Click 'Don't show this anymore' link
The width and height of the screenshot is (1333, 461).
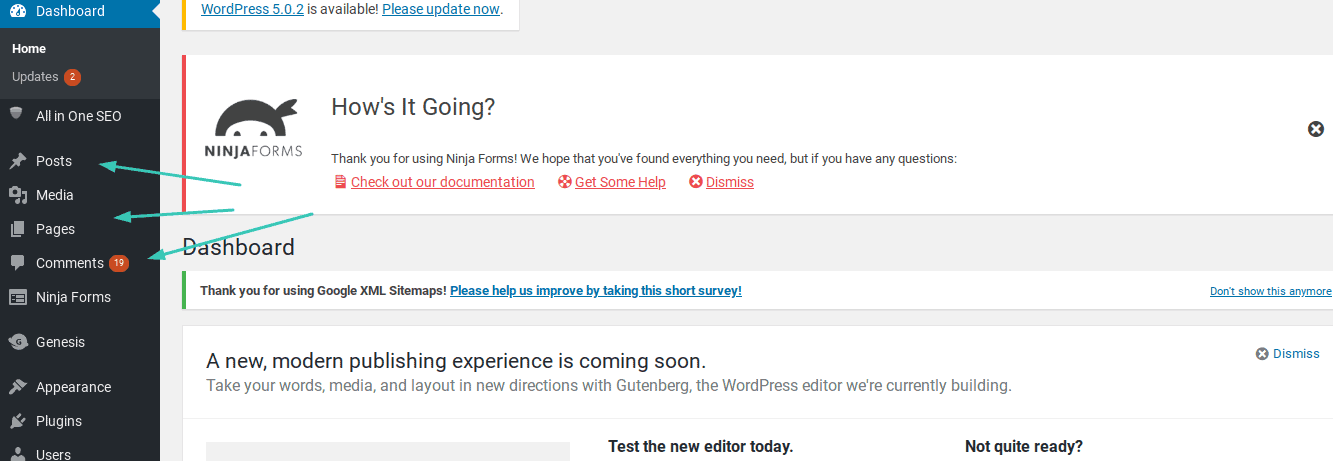(x=1270, y=291)
